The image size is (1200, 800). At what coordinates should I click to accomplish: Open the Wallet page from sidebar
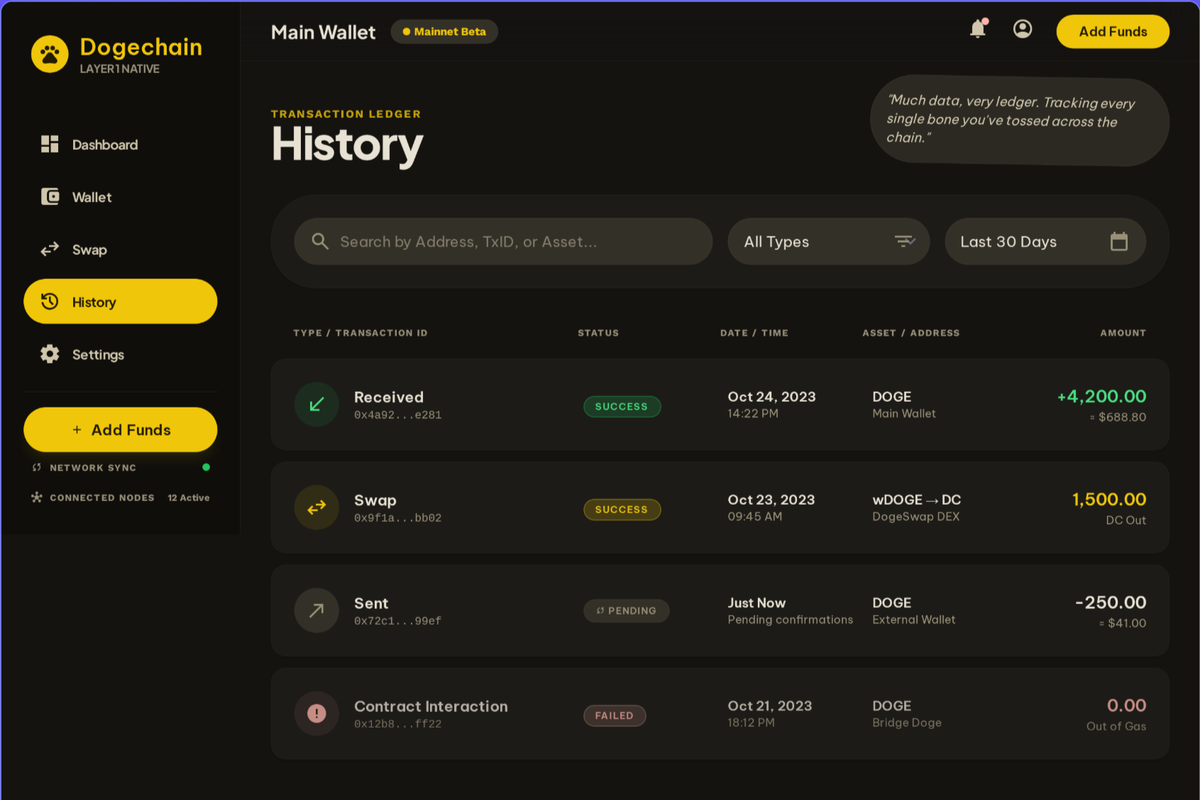(x=120, y=197)
